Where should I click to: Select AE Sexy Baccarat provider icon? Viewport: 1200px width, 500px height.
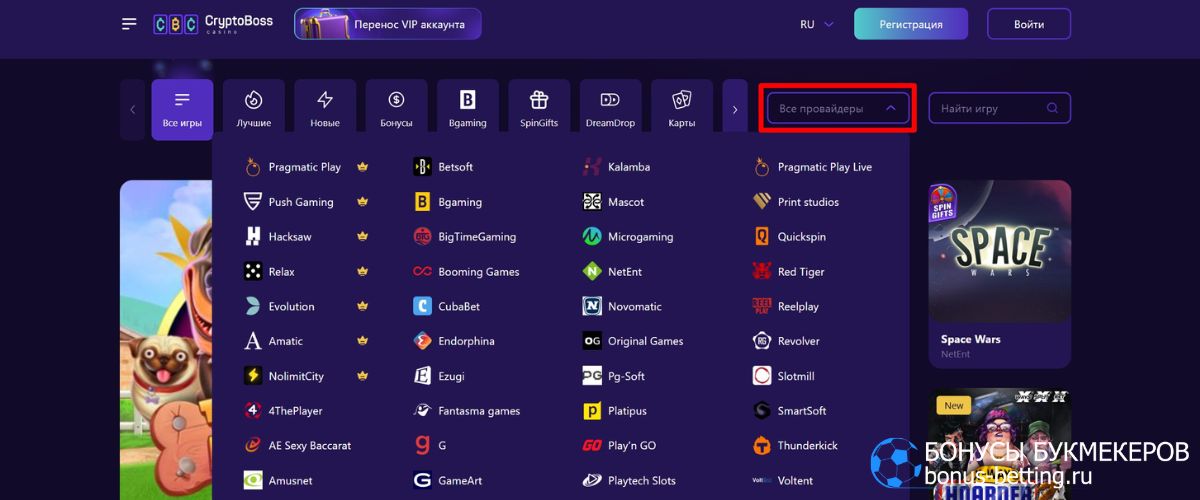[x=252, y=445]
